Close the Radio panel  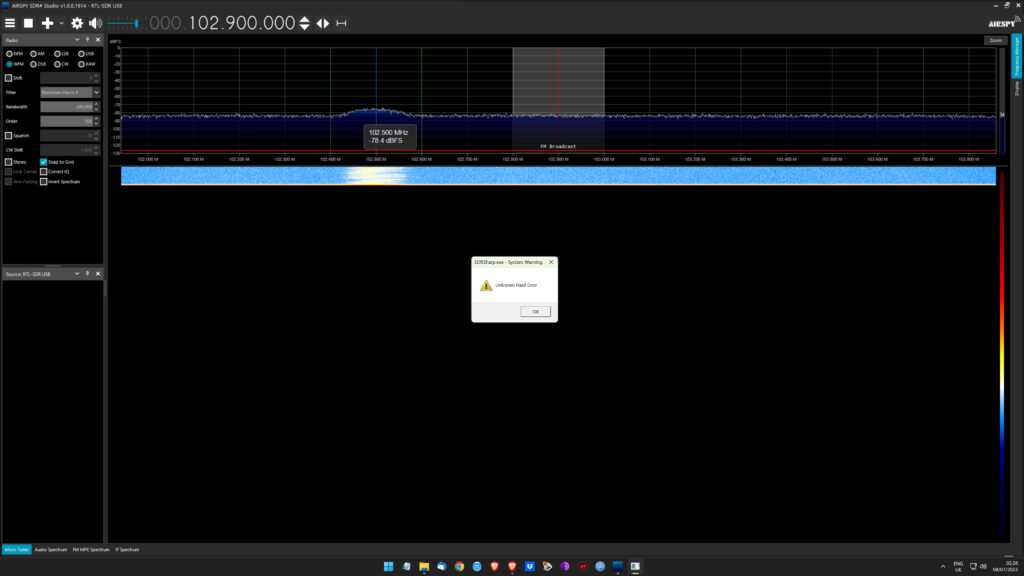point(98,40)
